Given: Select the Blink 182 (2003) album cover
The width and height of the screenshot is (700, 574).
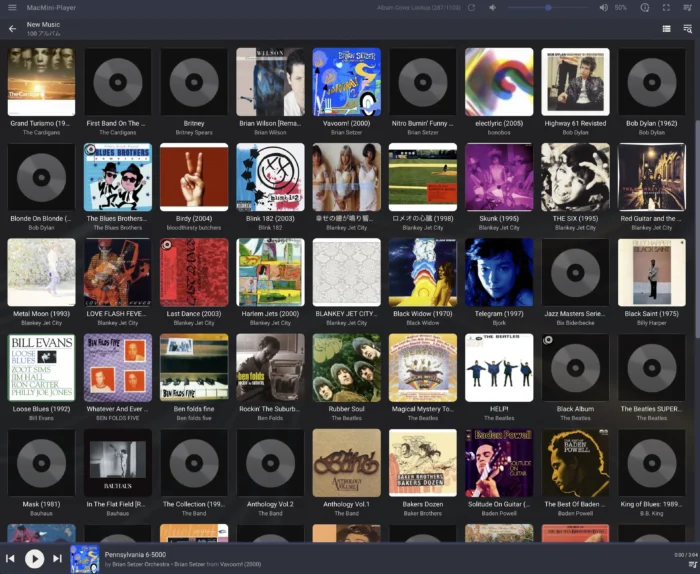Looking at the screenshot, I should click(270, 177).
